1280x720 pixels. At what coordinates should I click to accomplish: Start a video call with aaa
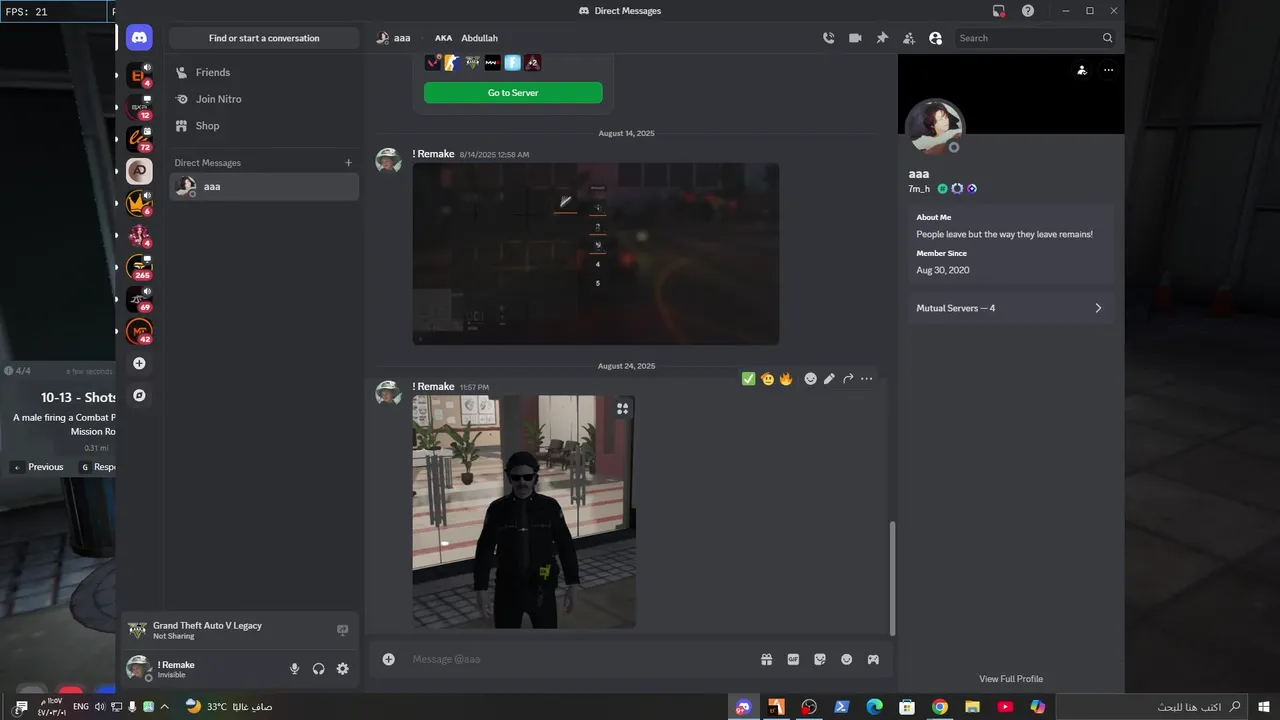(855, 38)
